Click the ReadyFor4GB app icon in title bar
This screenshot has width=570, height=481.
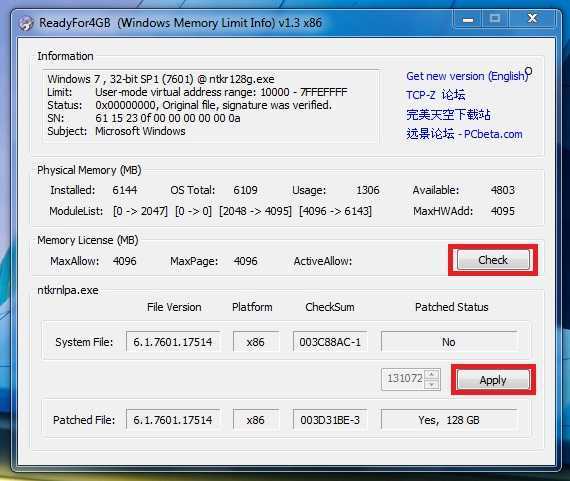26,23
